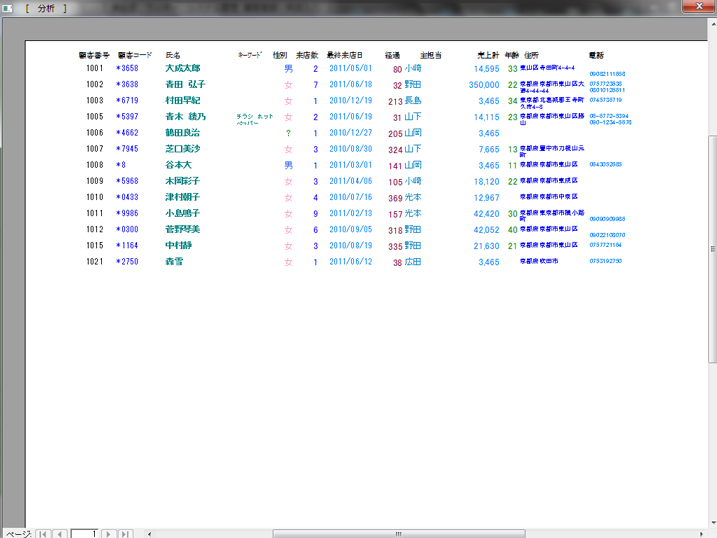Click the 分析 window title text
The width and height of the screenshot is (717, 538).
pyautogui.click(x=46, y=8)
